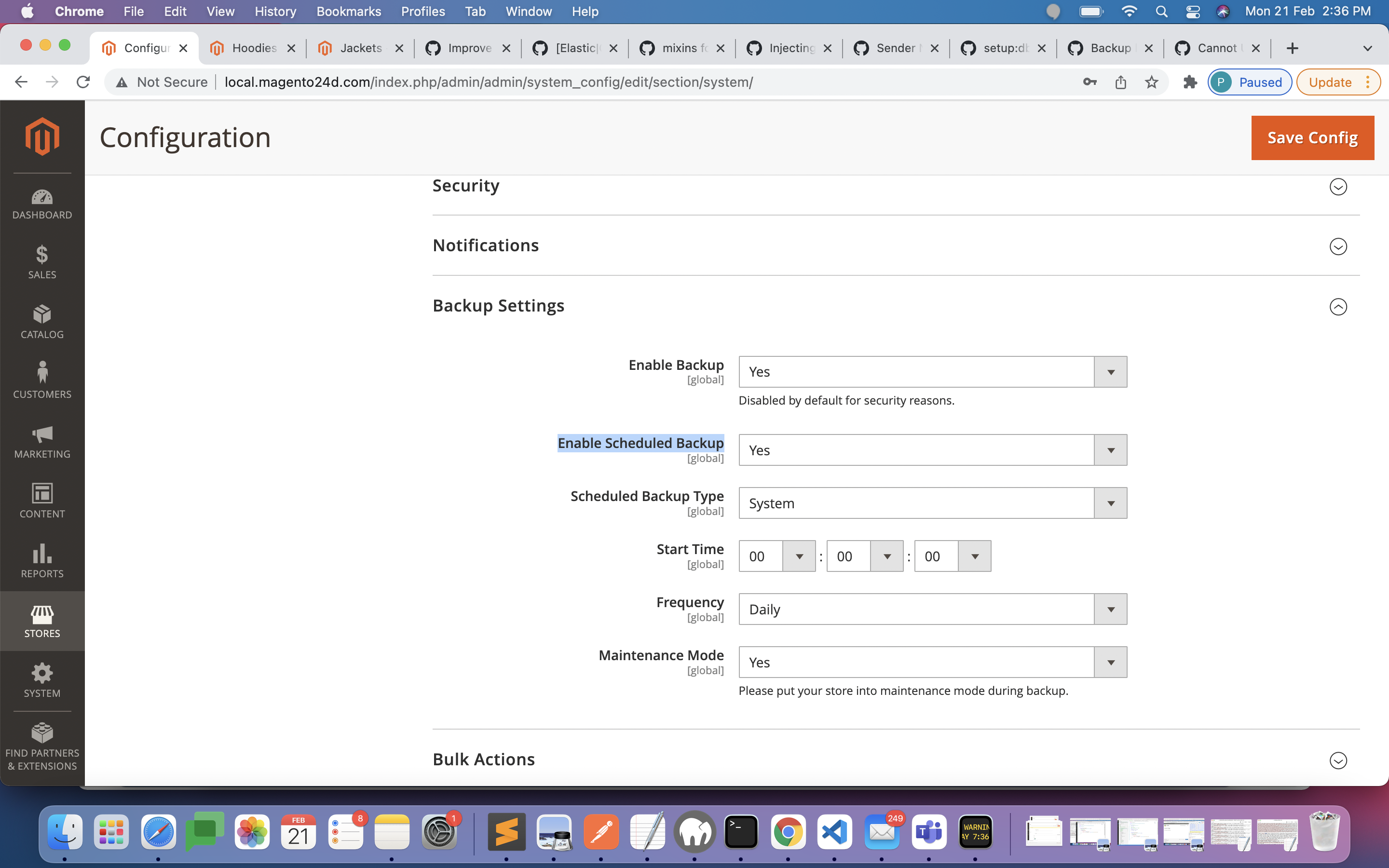Image resolution: width=1389 pixels, height=868 pixels.
Task: Open the Bookmarks menu in menu bar
Action: [x=348, y=11]
